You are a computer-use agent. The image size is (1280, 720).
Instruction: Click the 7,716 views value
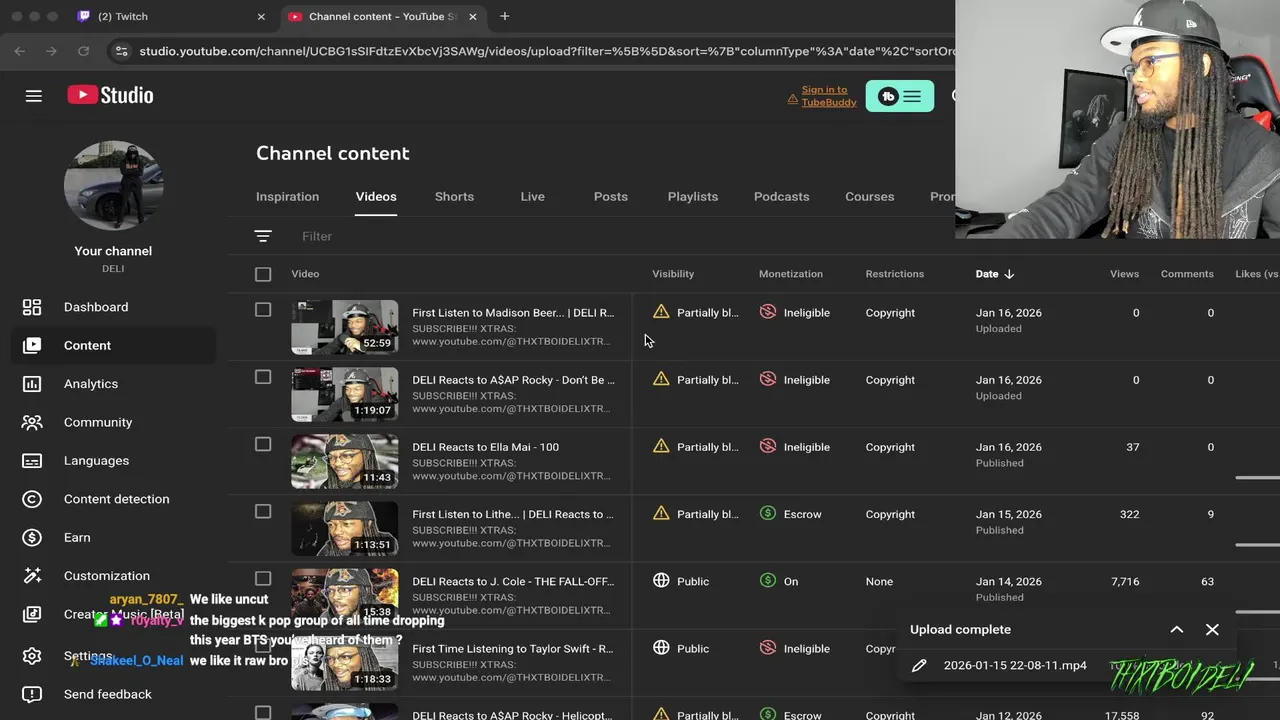[1124, 581]
